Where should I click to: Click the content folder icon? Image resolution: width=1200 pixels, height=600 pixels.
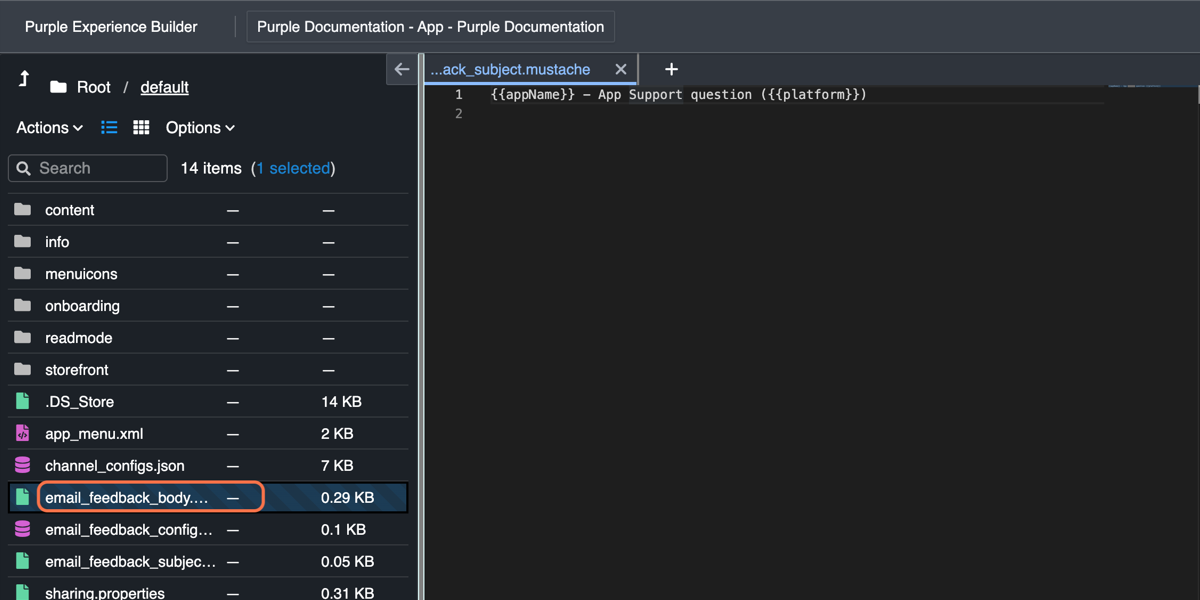(x=22, y=210)
